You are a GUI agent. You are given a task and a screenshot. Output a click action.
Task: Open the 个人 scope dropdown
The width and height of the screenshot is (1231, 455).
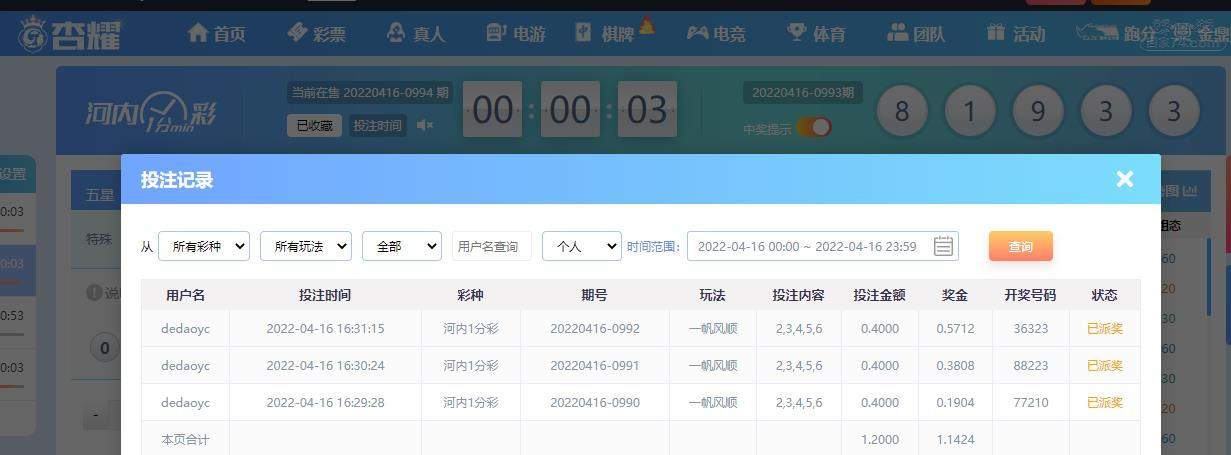(x=582, y=246)
